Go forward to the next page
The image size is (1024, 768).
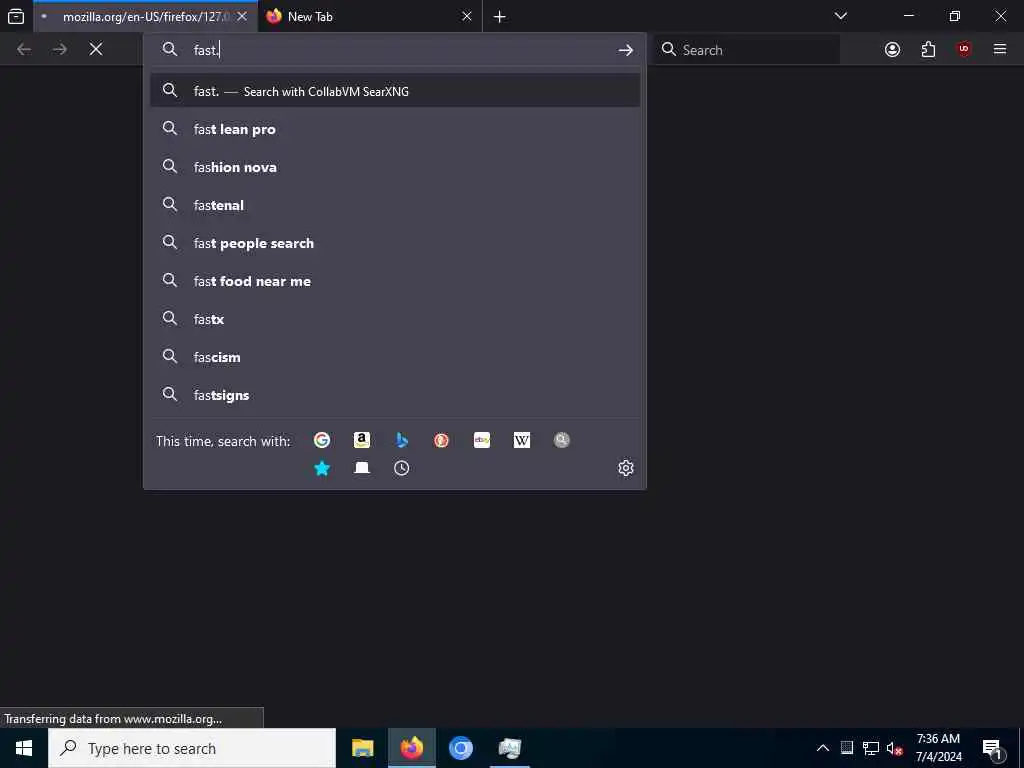pos(59,49)
